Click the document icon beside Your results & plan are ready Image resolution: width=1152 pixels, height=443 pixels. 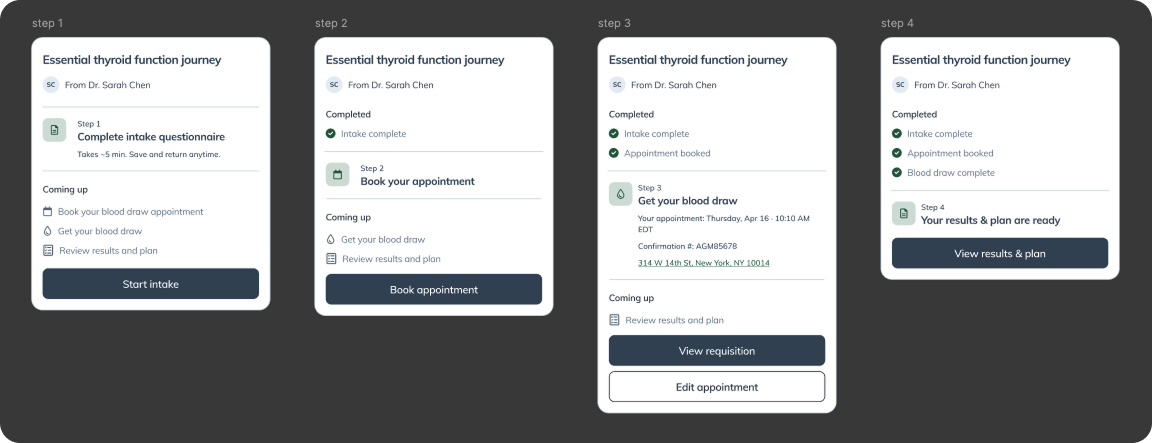coord(904,214)
